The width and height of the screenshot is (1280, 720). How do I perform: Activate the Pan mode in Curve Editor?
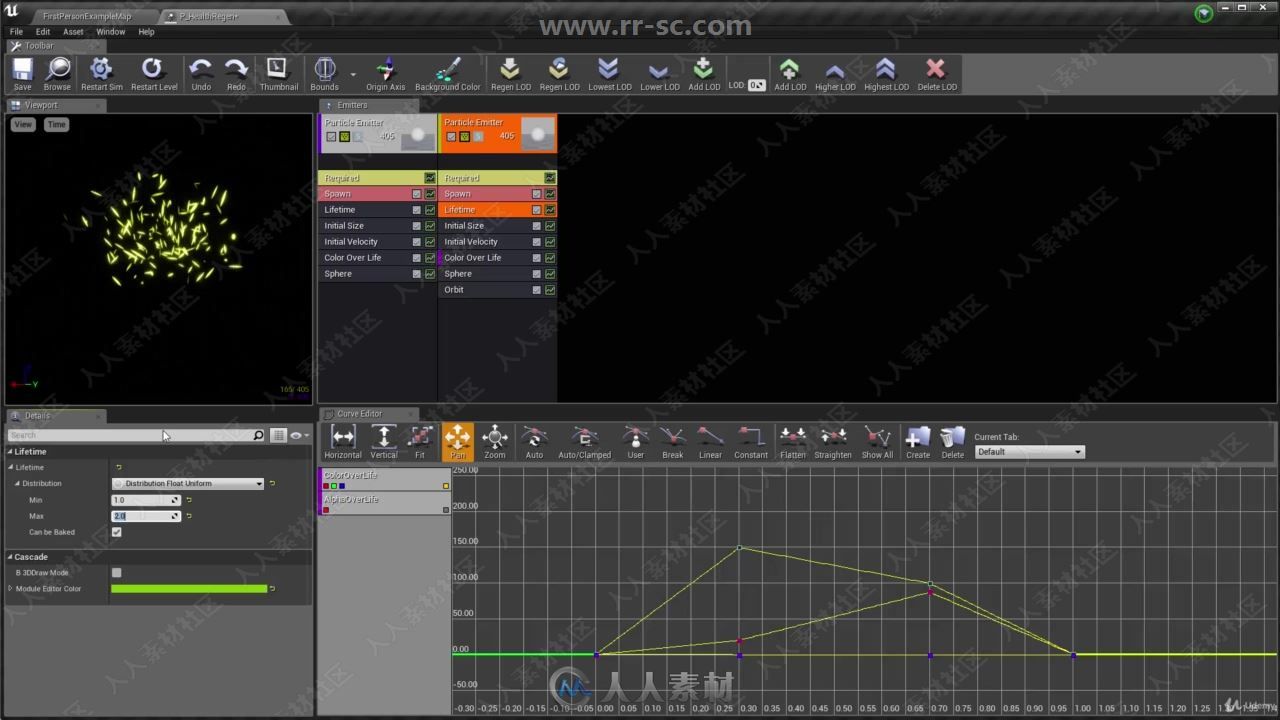coord(458,442)
